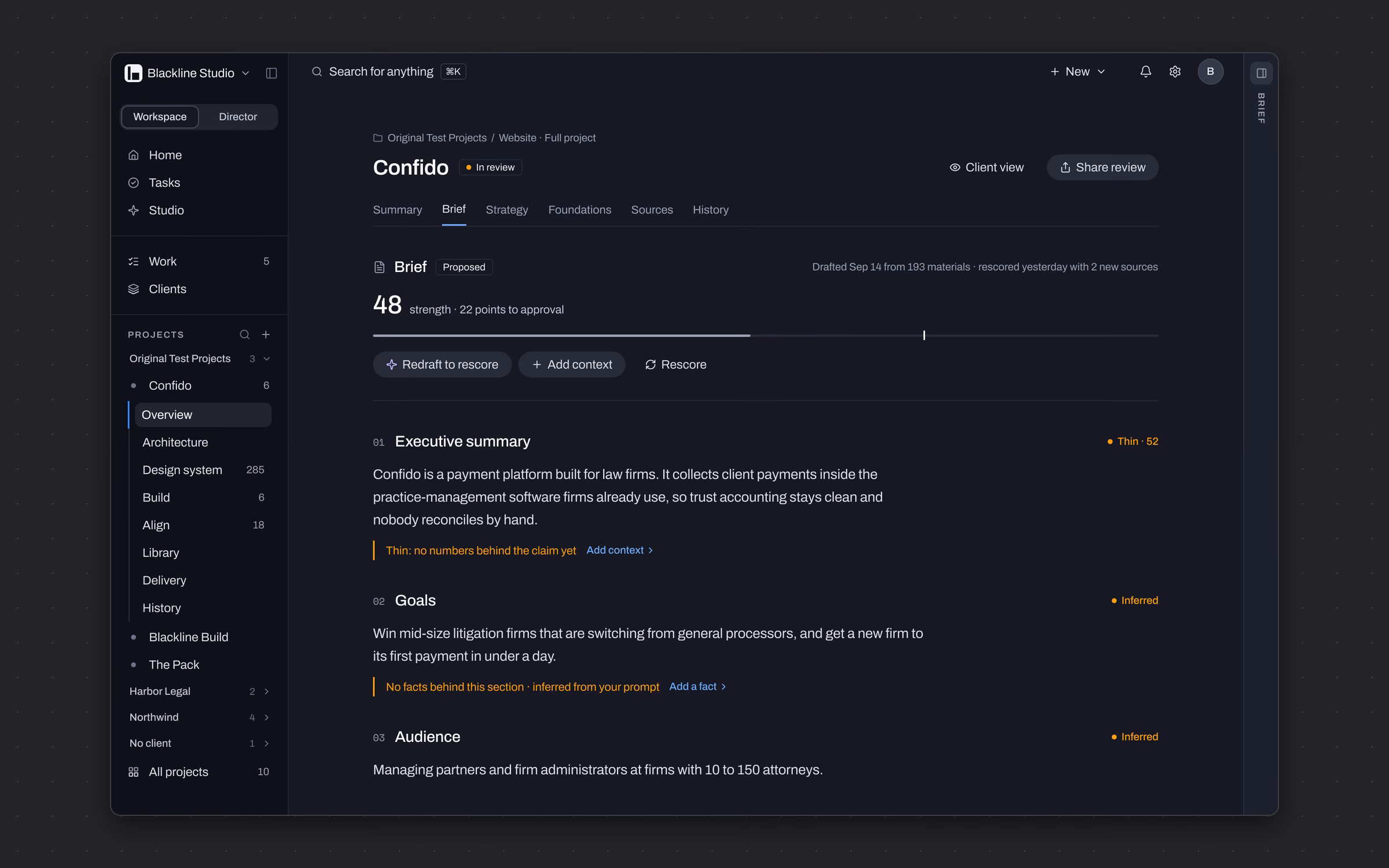Select Overview under Confido
The height and width of the screenshot is (868, 1389).
(203, 415)
